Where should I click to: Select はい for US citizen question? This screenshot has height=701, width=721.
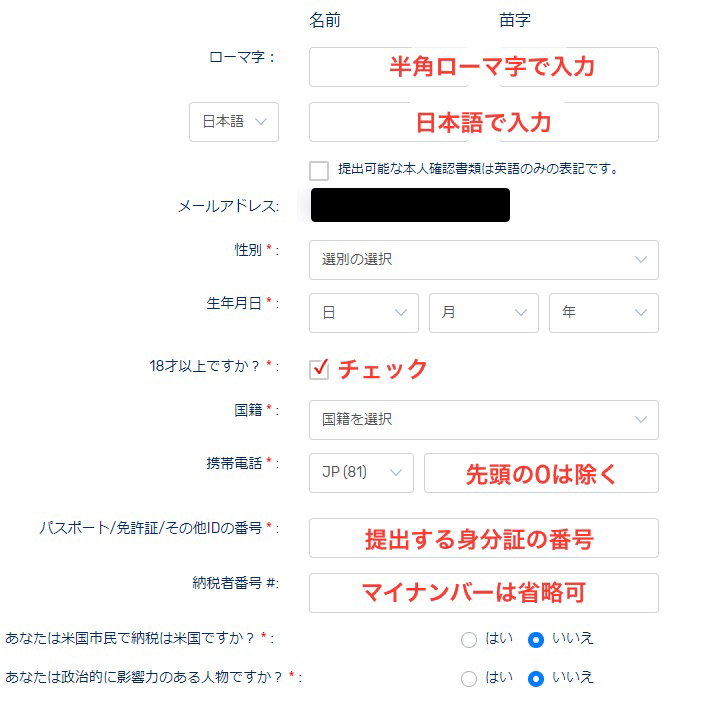click(469, 640)
